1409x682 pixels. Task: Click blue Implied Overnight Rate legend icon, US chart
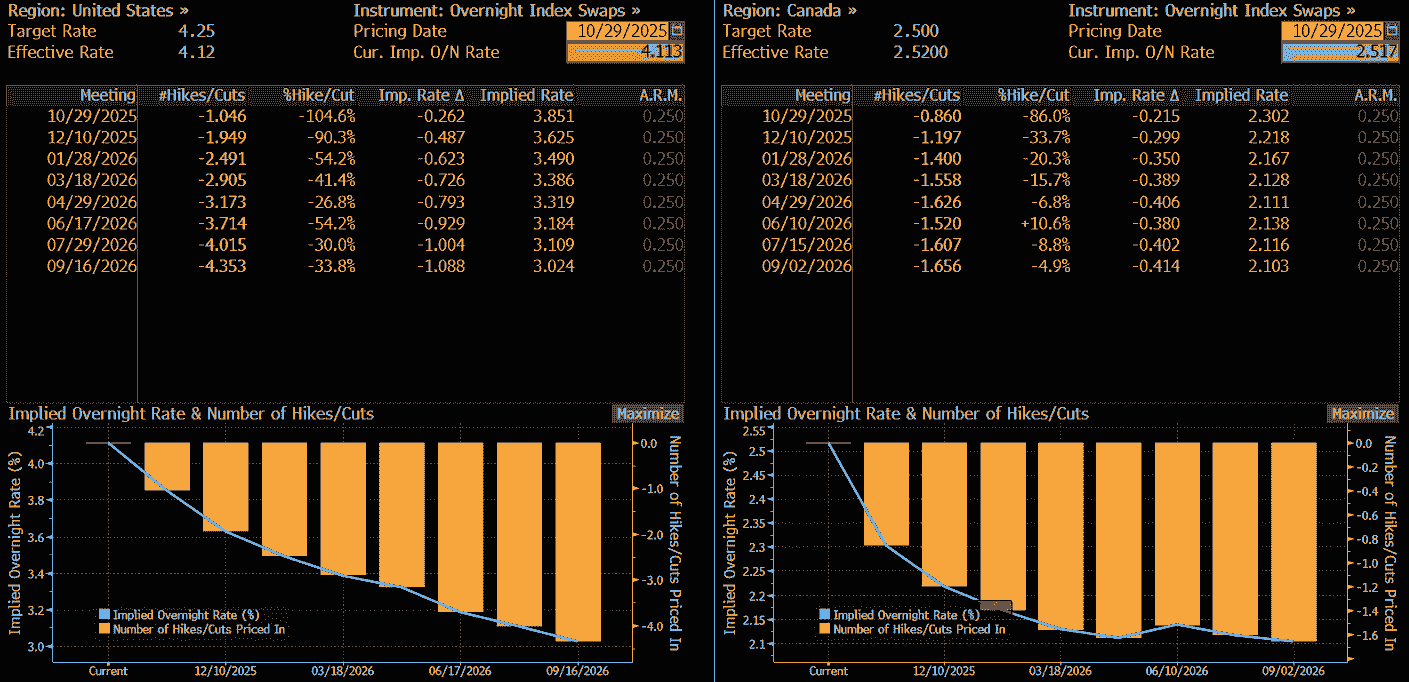pyautogui.click(x=105, y=615)
